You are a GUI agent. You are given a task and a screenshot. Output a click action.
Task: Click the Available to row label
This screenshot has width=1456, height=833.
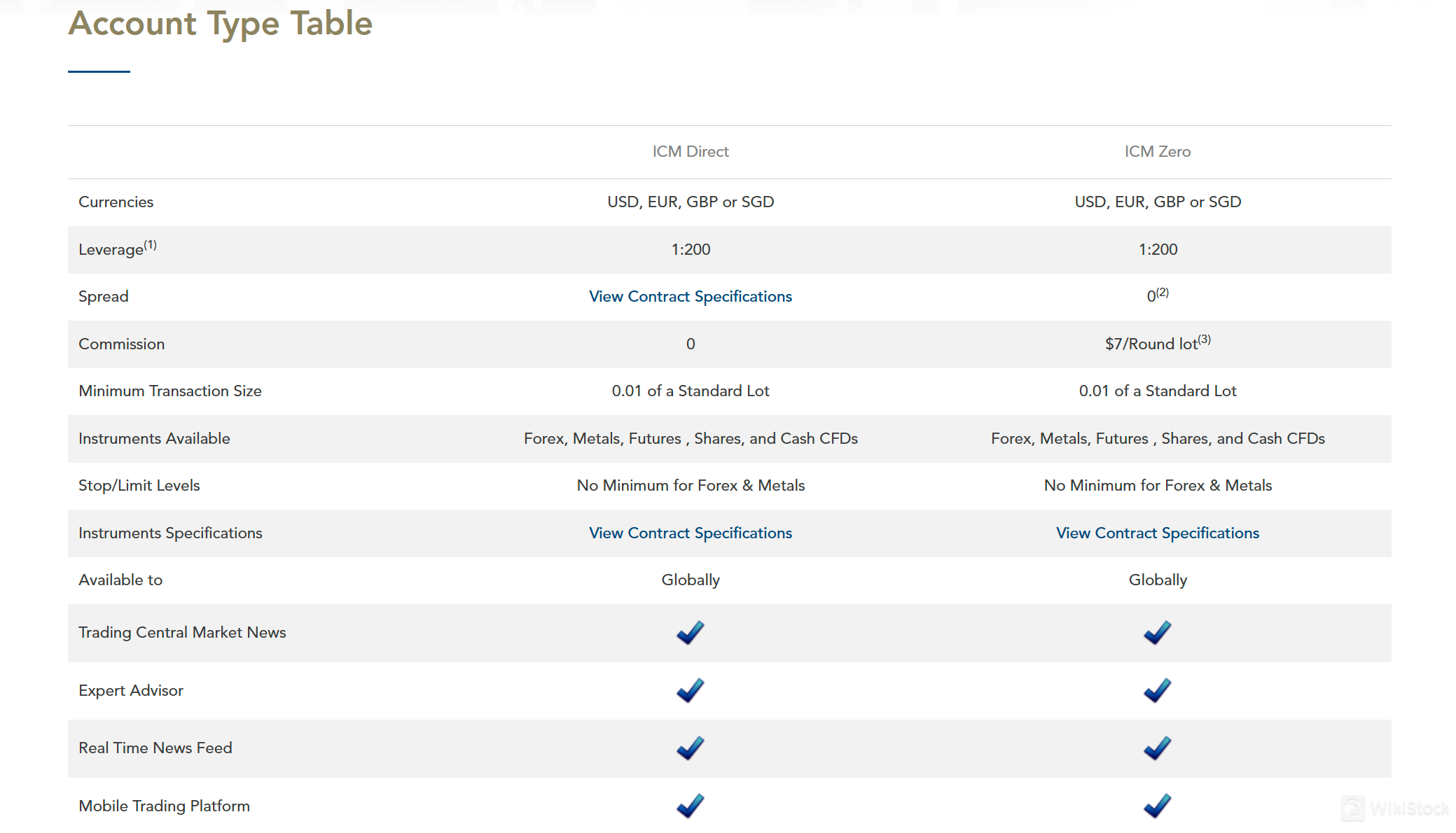[120, 580]
